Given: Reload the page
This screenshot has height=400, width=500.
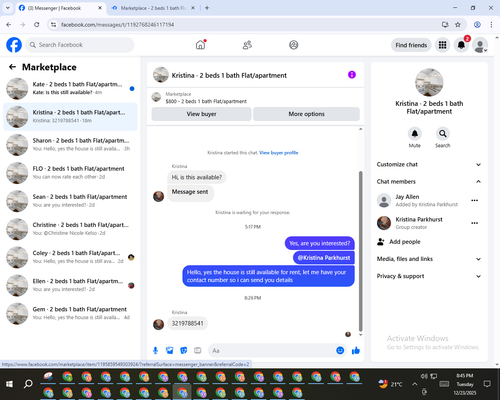Looking at the screenshot, I should (x=37, y=25).
